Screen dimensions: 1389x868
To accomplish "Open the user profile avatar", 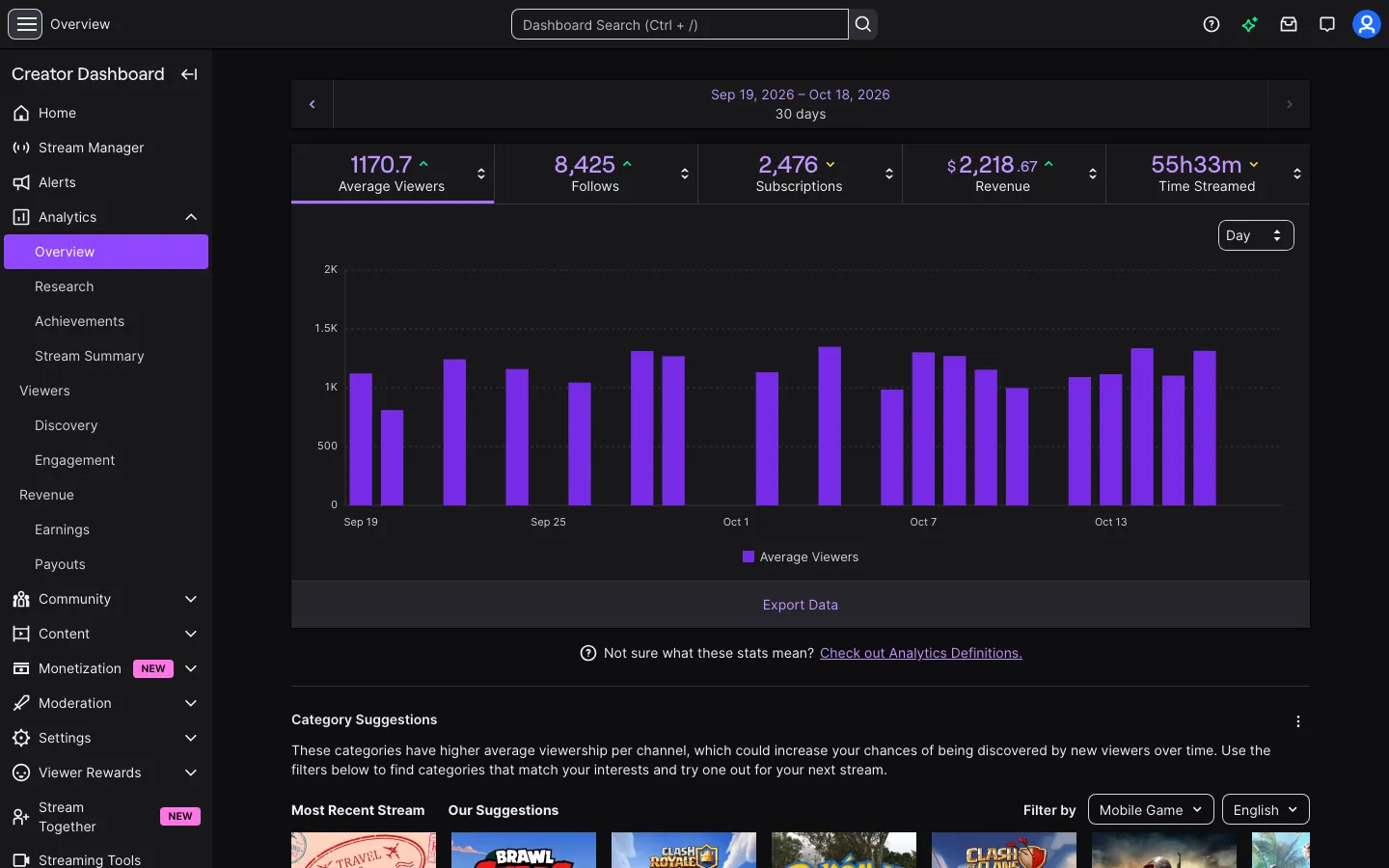I will click(1367, 24).
